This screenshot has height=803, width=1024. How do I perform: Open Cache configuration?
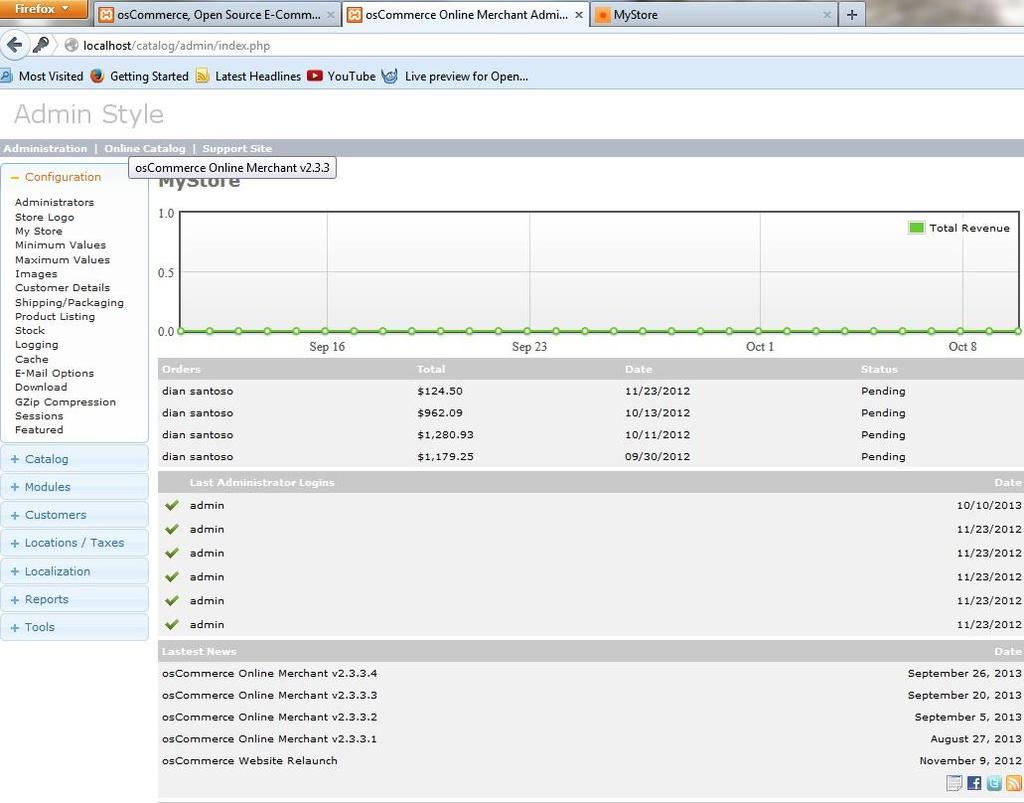tap(31, 359)
